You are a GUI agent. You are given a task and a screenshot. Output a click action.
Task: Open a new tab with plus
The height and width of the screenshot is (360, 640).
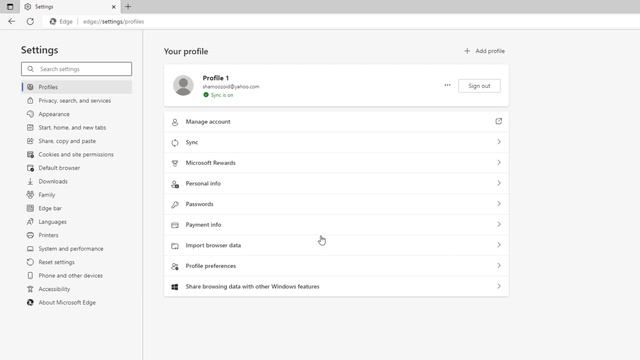(x=128, y=7)
